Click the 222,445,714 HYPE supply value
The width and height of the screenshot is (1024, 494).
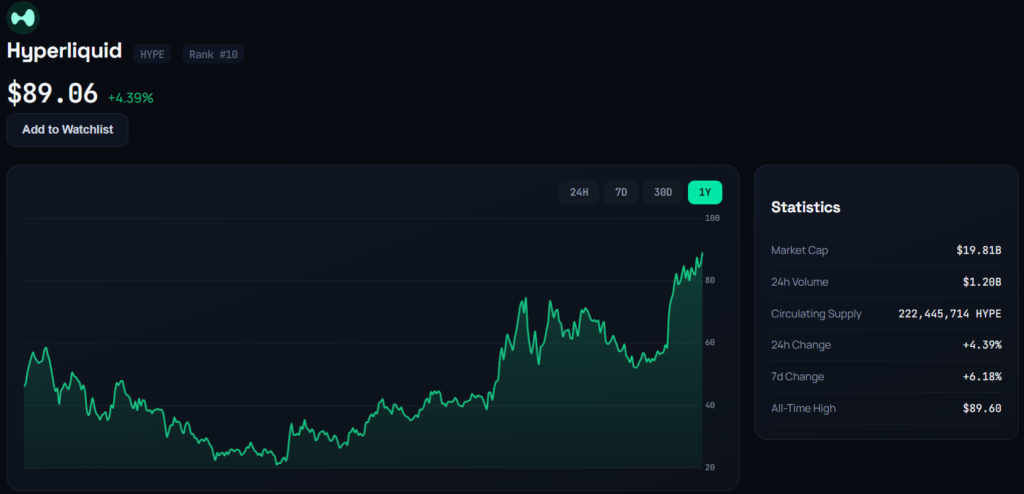click(x=950, y=314)
